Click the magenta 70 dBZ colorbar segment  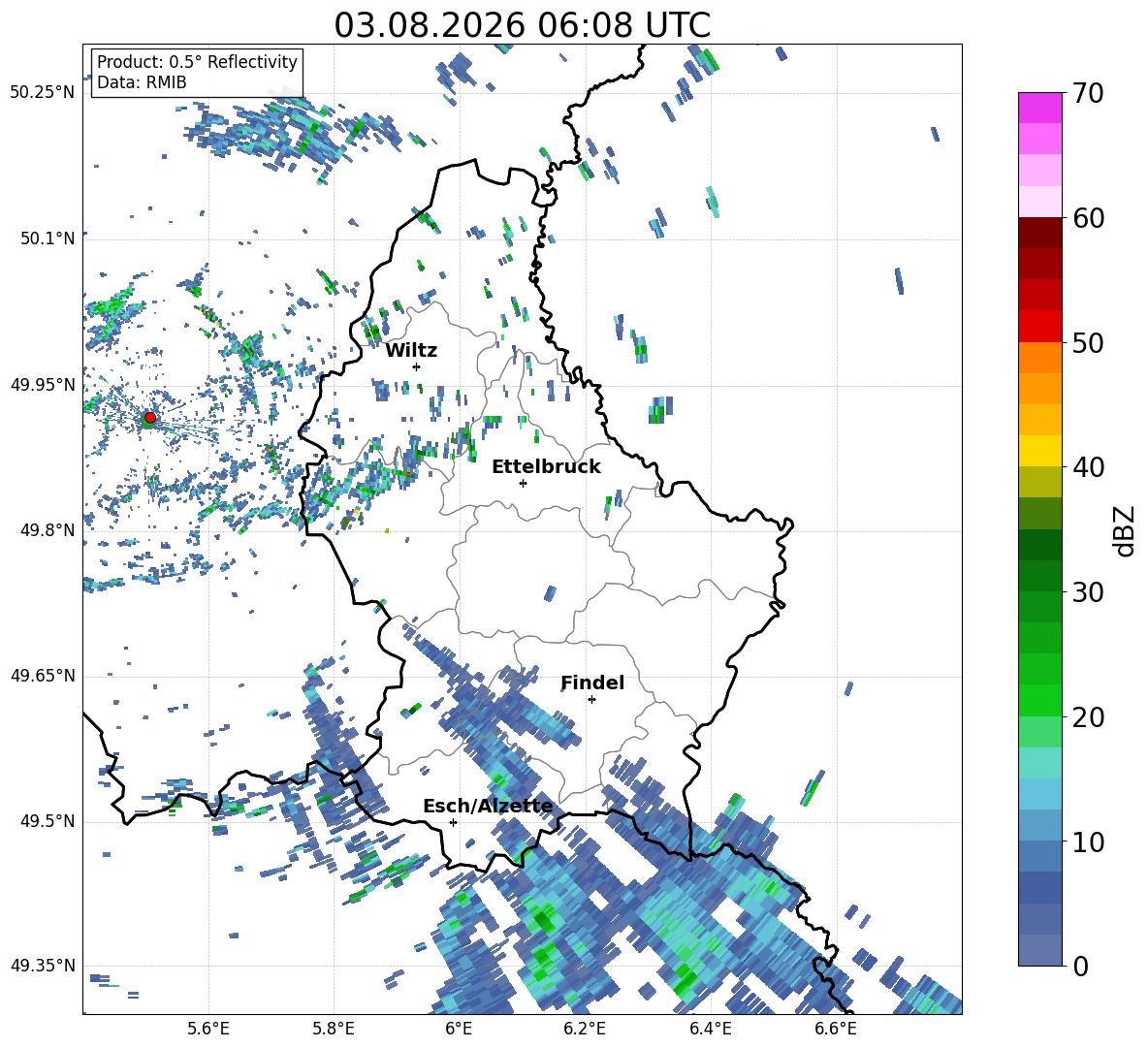[x=1039, y=108]
